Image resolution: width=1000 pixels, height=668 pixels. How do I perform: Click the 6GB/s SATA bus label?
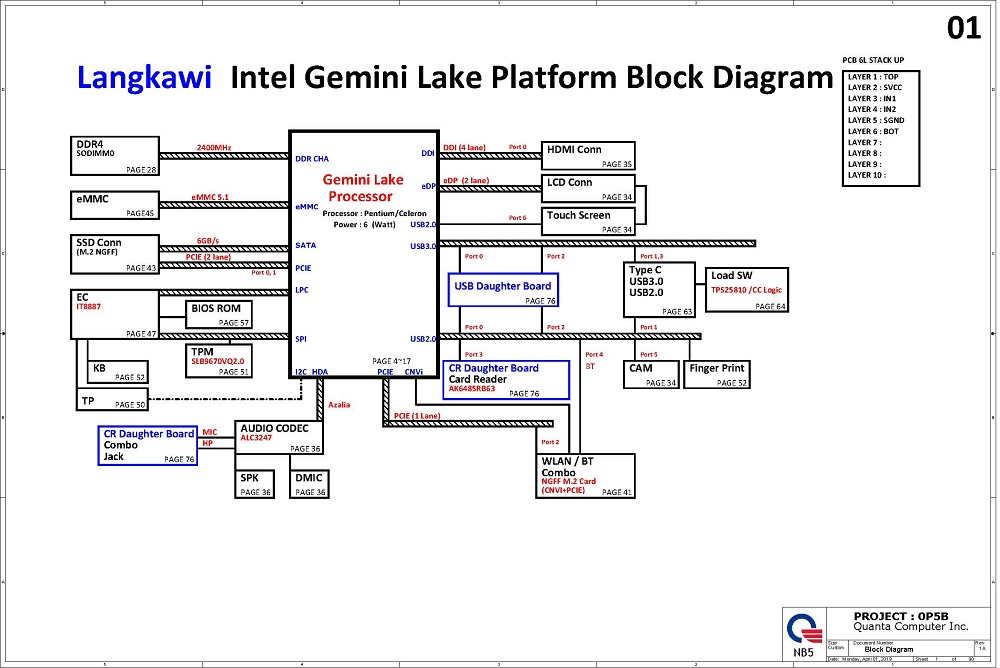point(208,241)
